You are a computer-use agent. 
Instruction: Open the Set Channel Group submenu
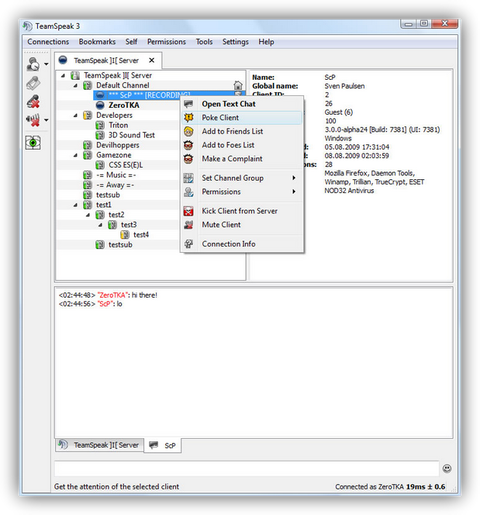[243, 178]
